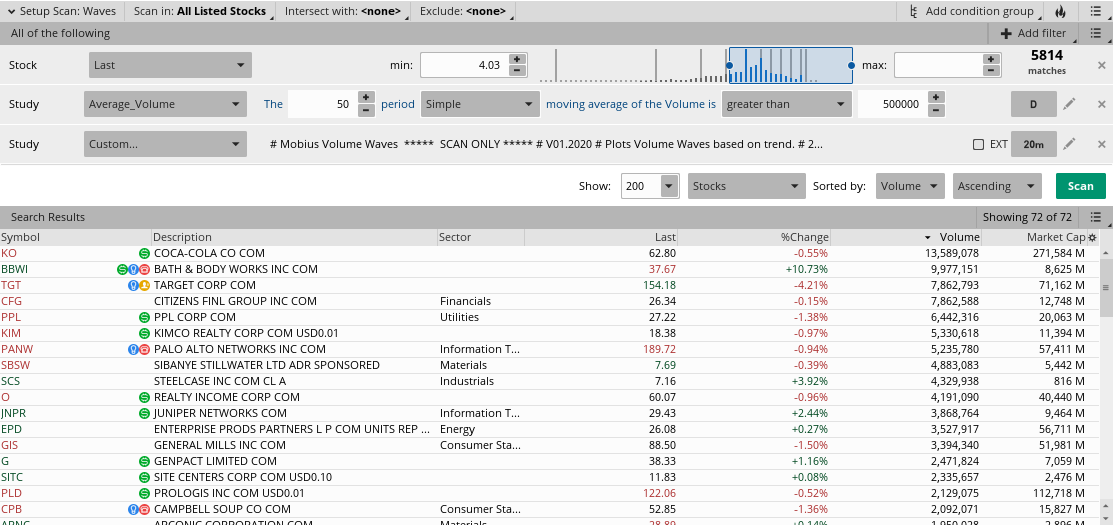Open Scan in: All Listed Stocks menu

(x=202, y=11)
